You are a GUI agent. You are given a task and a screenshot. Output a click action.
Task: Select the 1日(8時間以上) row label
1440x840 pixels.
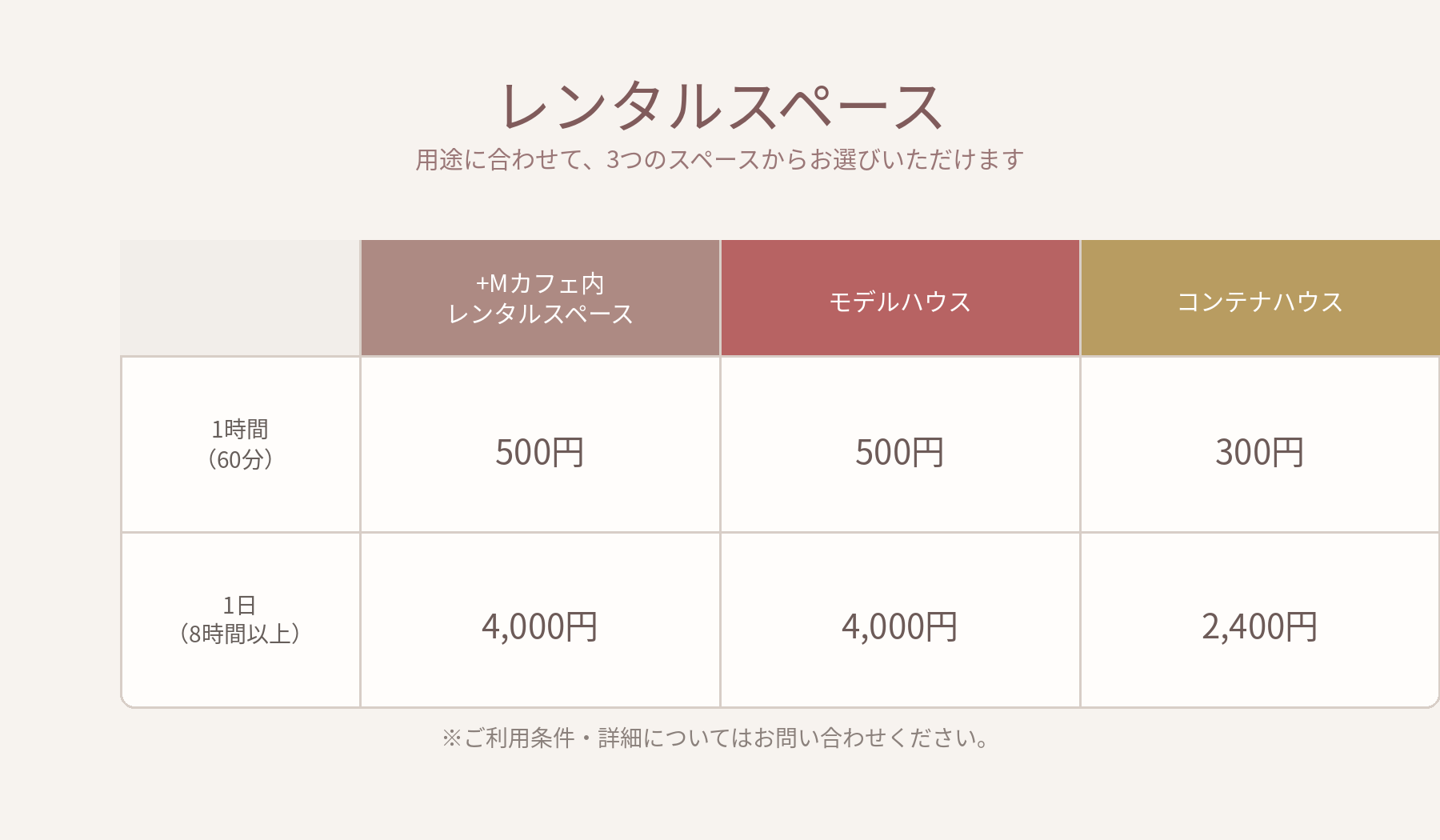[x=240, y=620]
